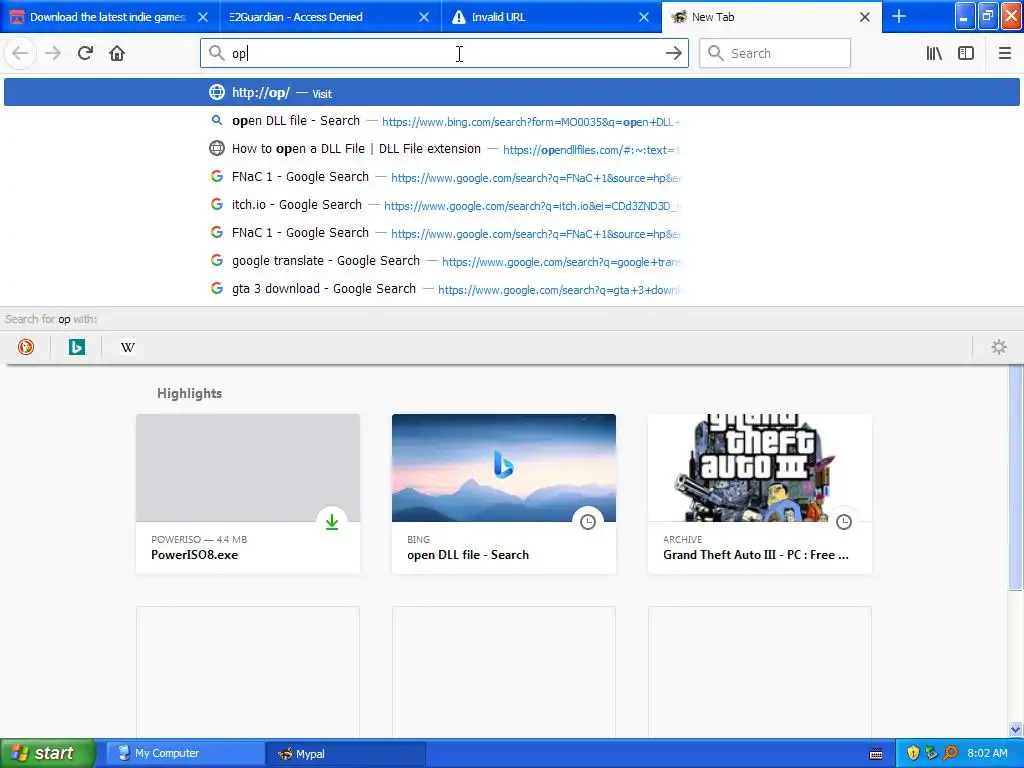Select google translate - Google Search suggestion
1024x768 pixels.
[511, 261]
